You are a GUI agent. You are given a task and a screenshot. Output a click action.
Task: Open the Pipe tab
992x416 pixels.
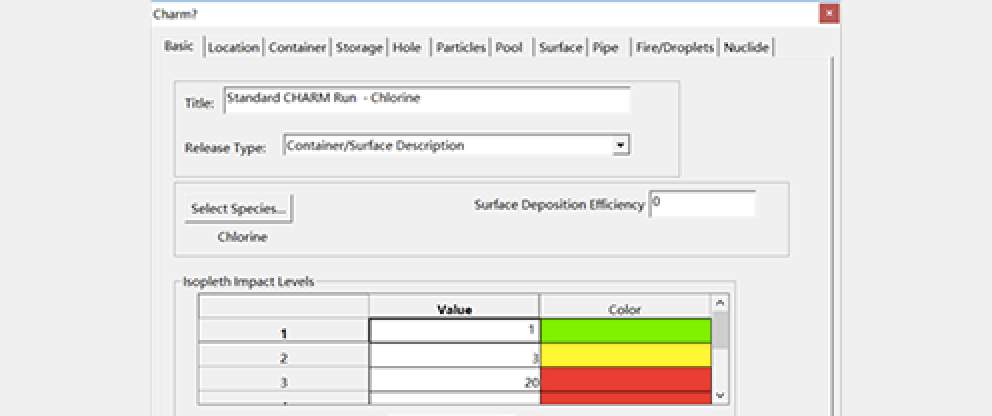point(605,48)
